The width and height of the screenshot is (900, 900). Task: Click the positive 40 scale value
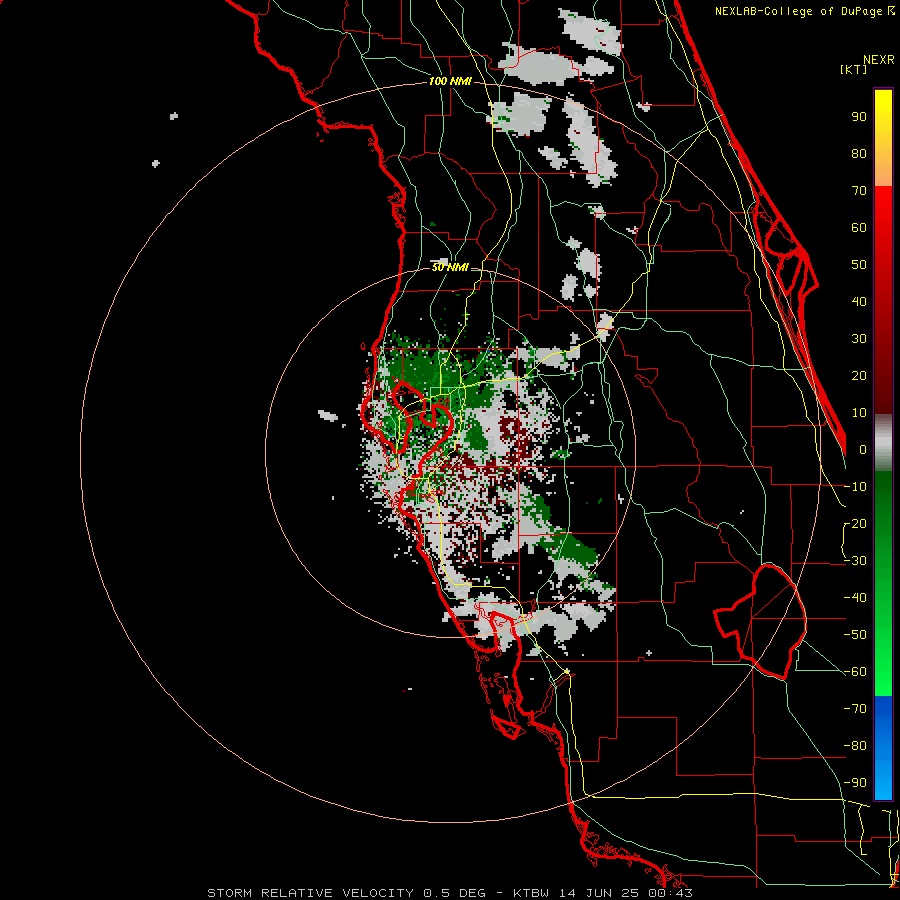tap(859, 301)
